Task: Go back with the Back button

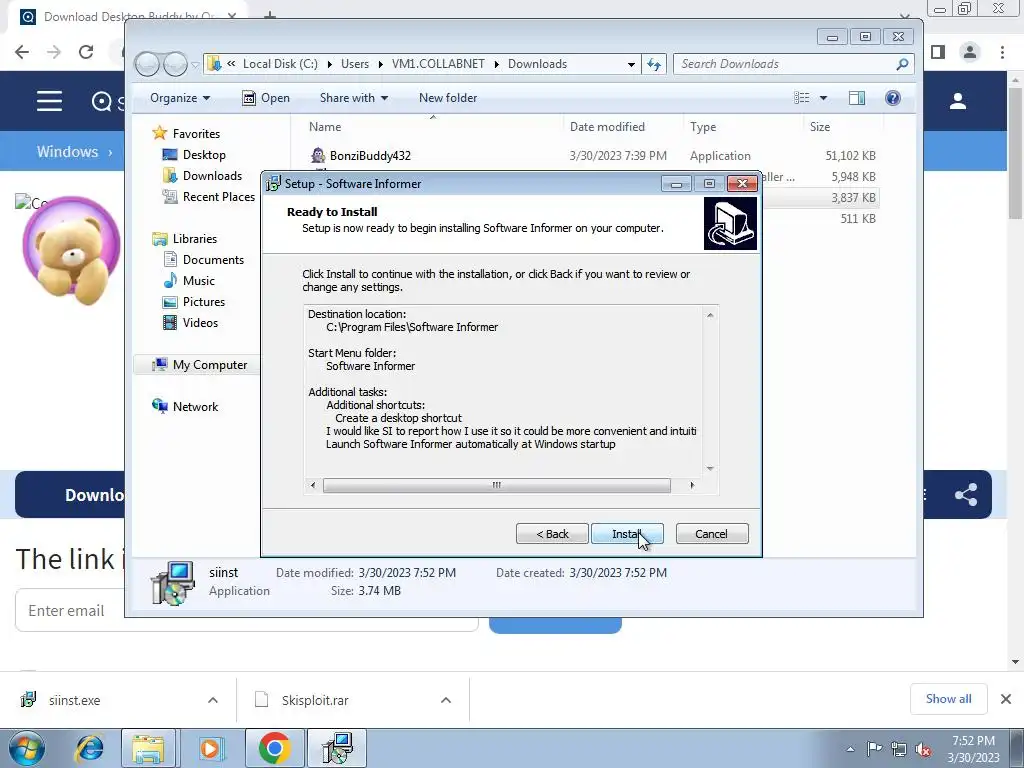Action: (552, 534)
